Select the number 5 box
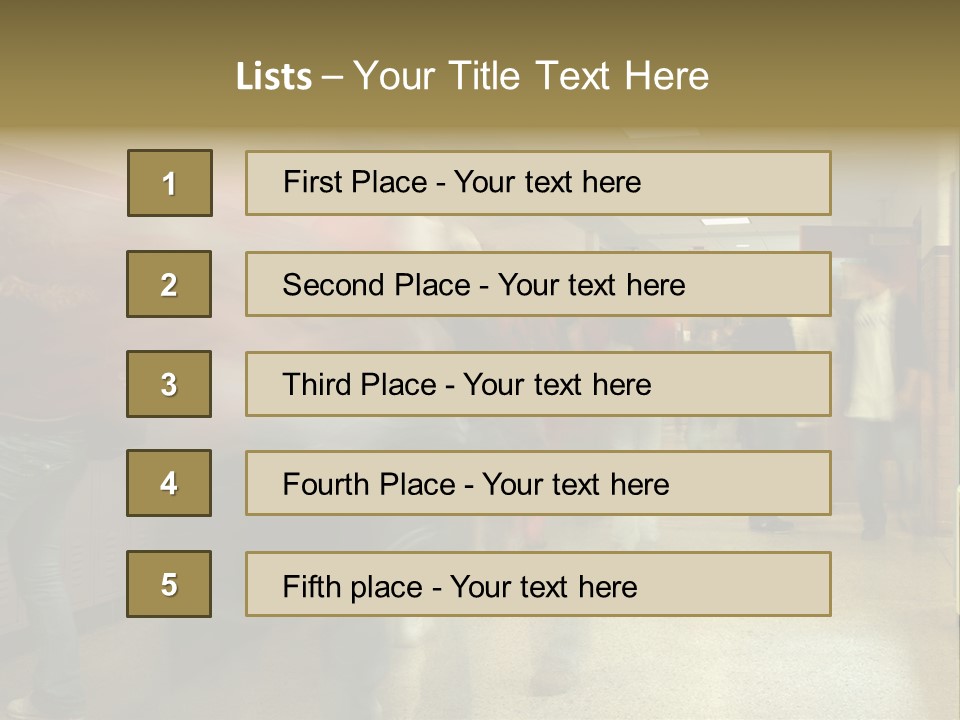Screen dimensions: 960x720 (x=169, y=584)
